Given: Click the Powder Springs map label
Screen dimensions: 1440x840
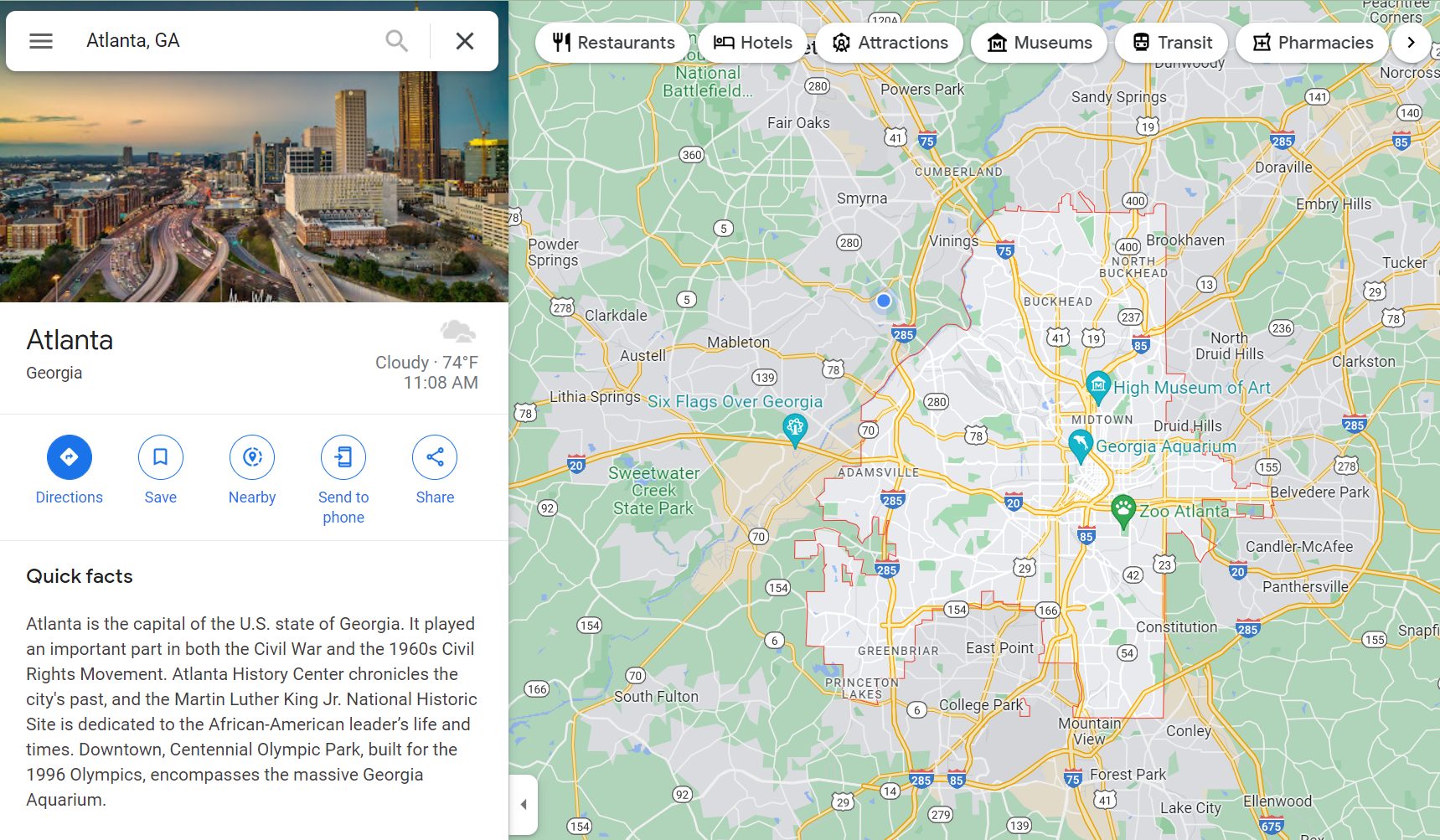Looking at the screenshot, I should click(x=553, y=252).
